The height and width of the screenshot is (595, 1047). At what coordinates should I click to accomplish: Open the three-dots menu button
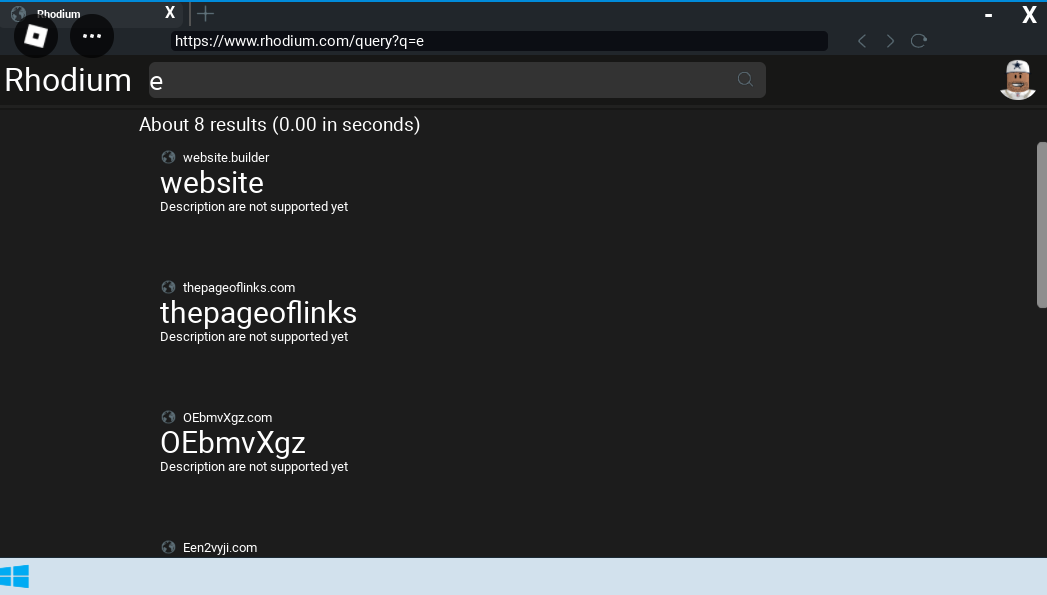(x=92, y=36)
